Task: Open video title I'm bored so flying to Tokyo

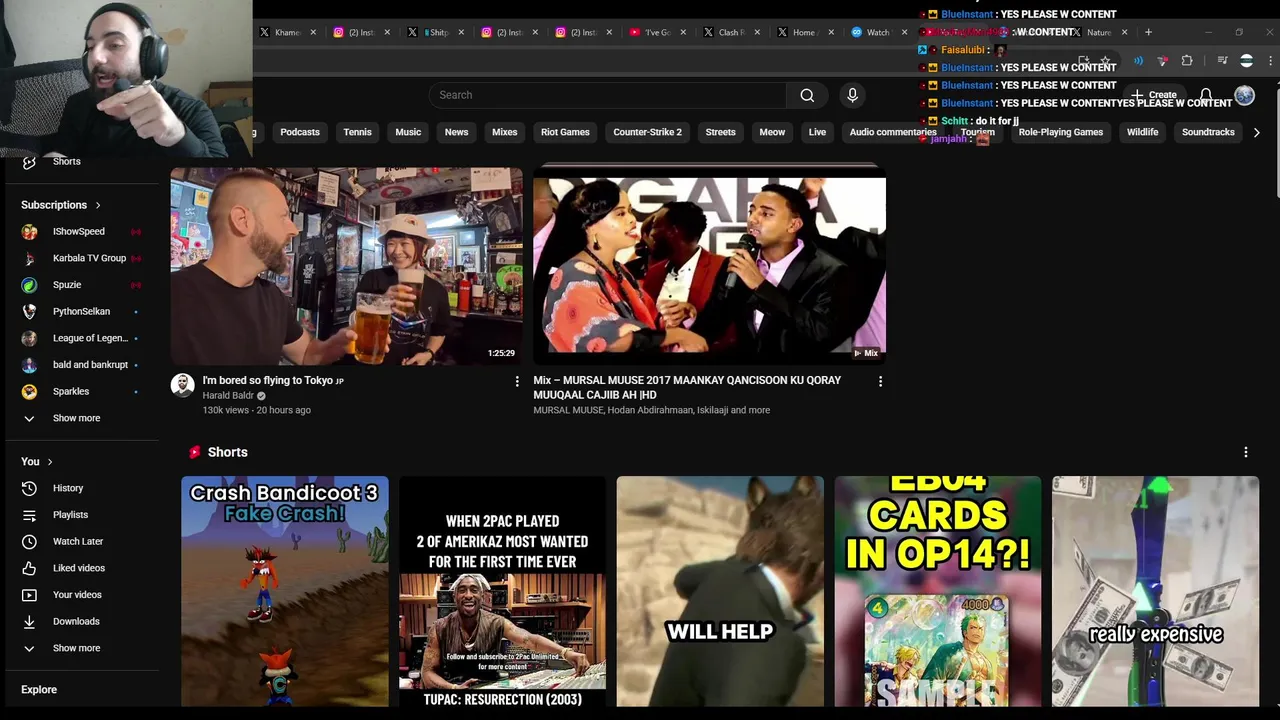Action: [273, 380]
